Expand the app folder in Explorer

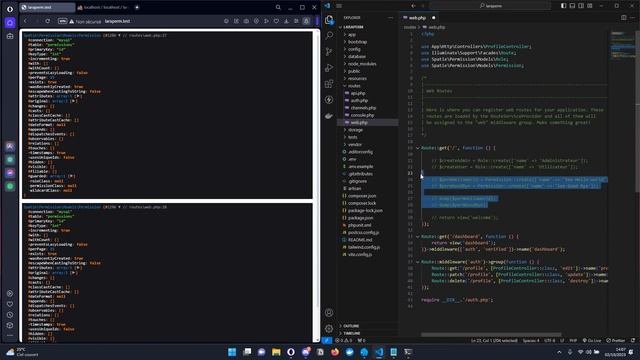tap(351, 34)
